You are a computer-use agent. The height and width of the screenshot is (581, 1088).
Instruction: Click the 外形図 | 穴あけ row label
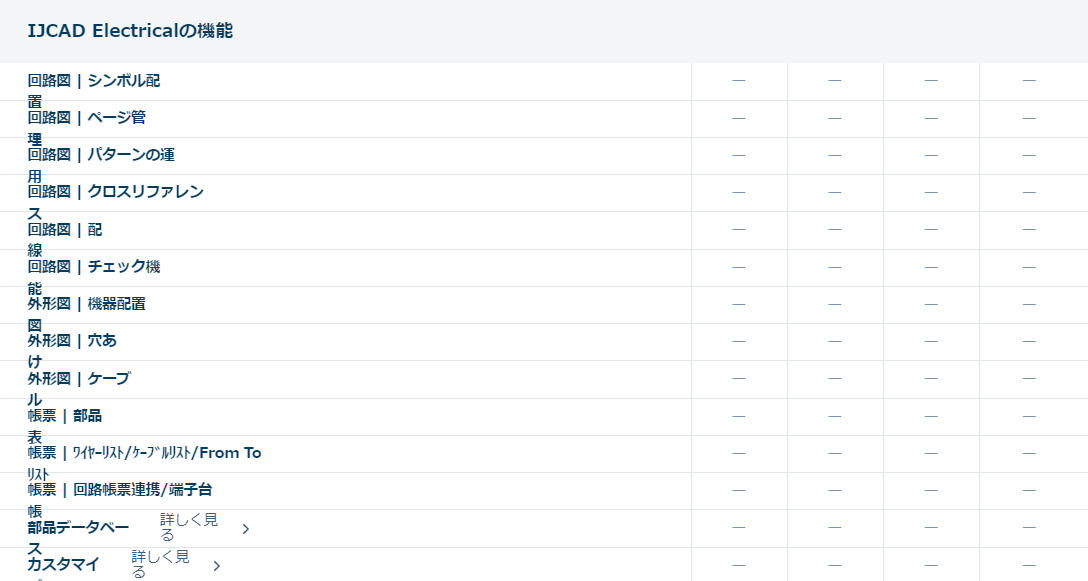click(72, 341)
